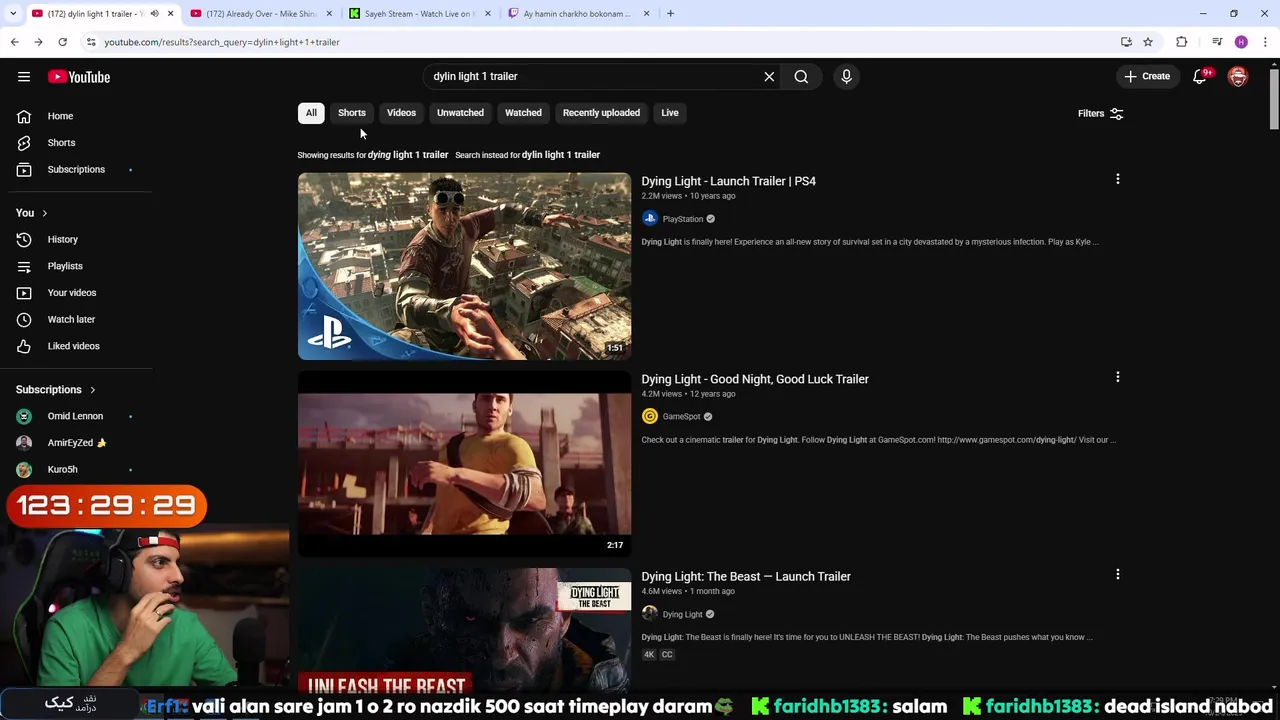Open more options for Good Night Good Luck Trailer

1117,377
